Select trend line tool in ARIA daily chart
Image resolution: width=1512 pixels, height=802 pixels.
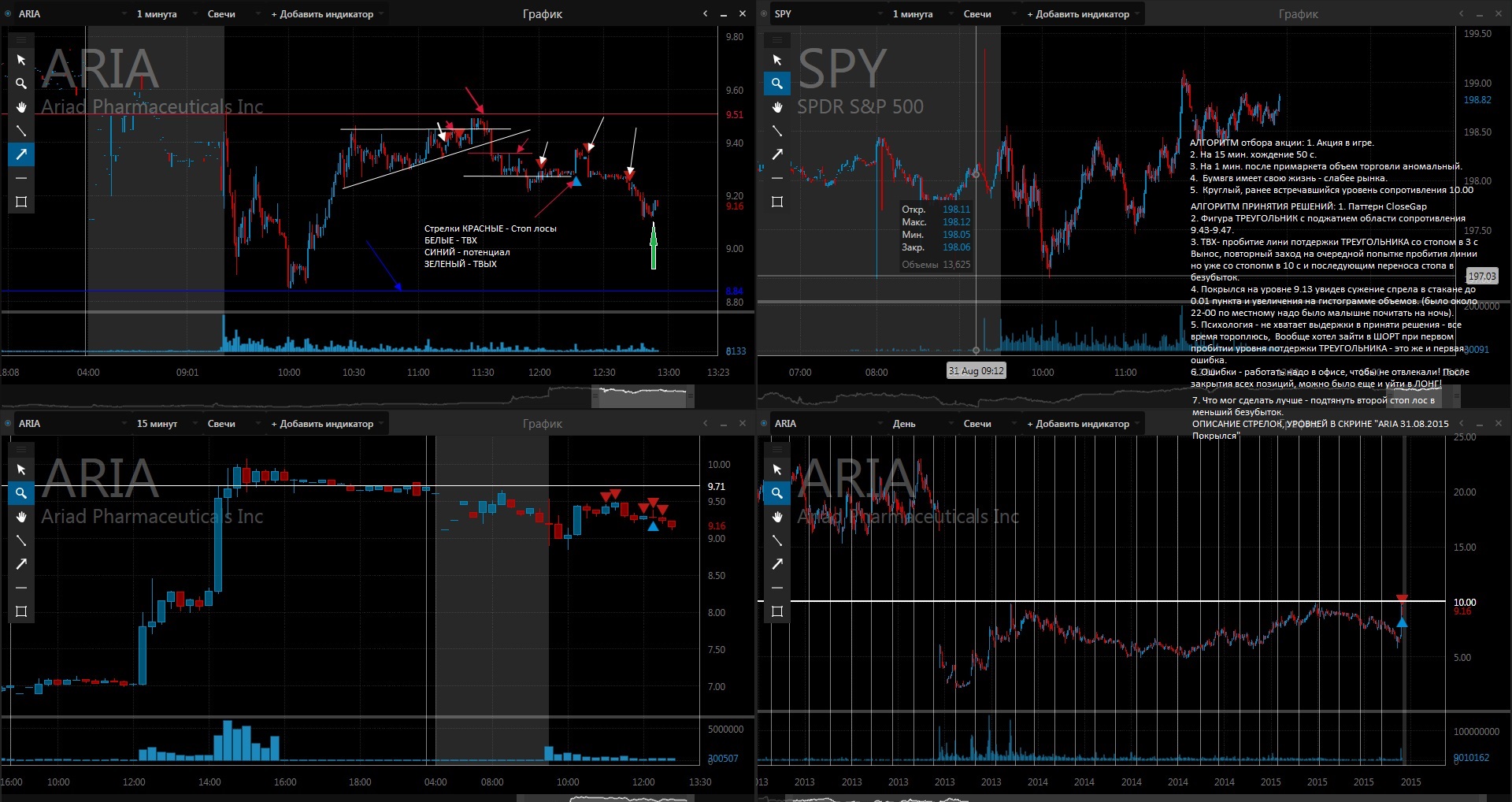777,540
